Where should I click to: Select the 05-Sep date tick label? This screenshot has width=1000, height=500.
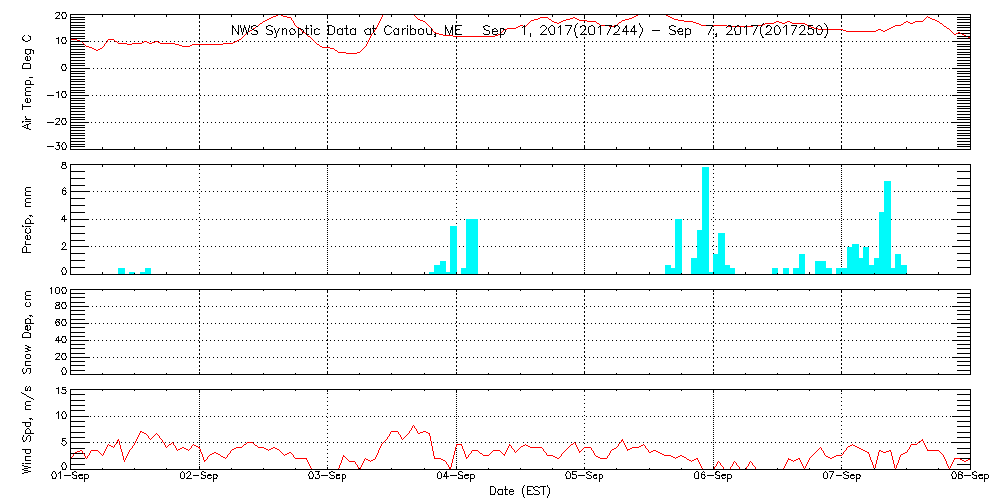(584, 478)
